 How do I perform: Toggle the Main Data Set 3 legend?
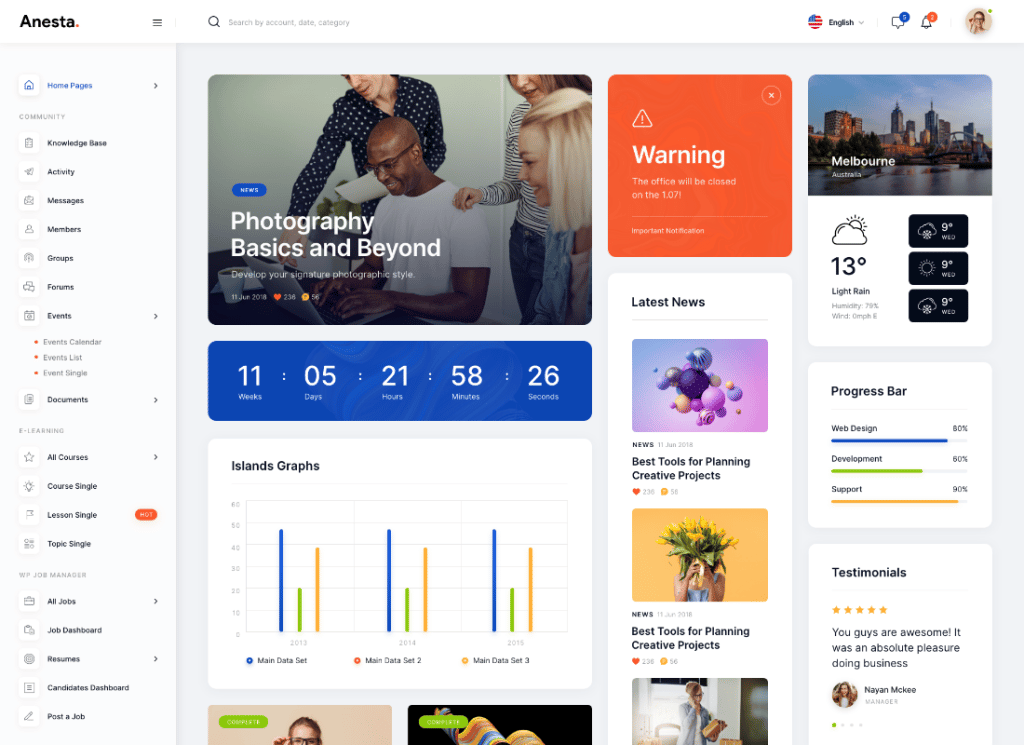tap(495, 660)
